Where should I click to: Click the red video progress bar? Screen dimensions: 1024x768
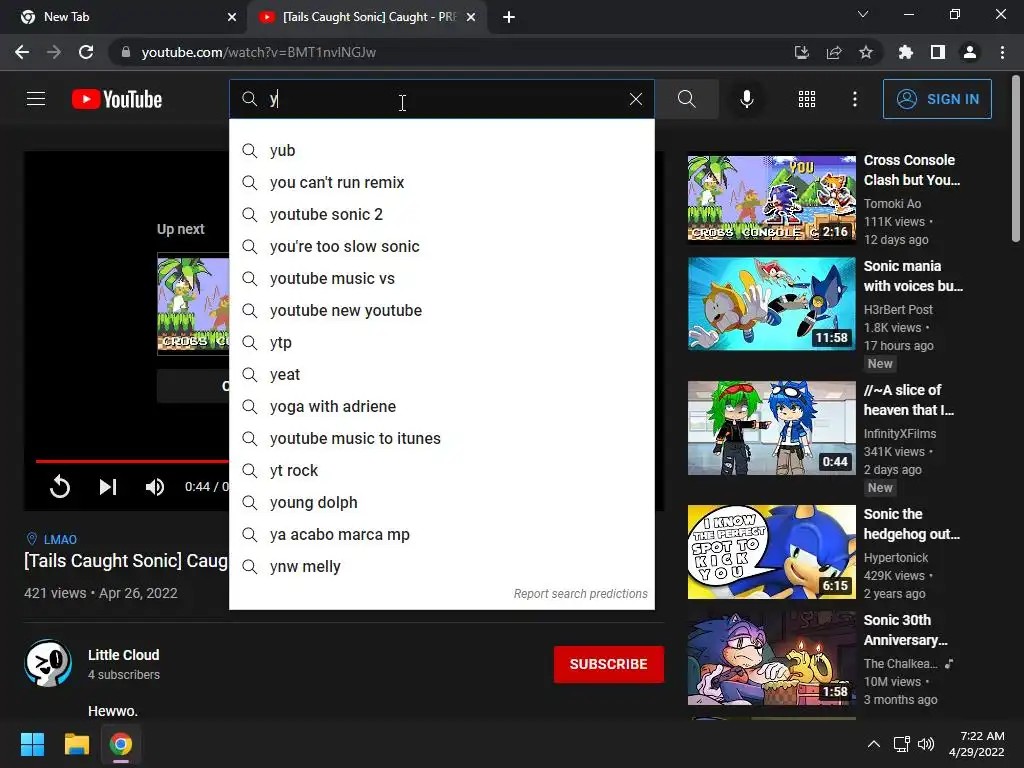[132, 461]
